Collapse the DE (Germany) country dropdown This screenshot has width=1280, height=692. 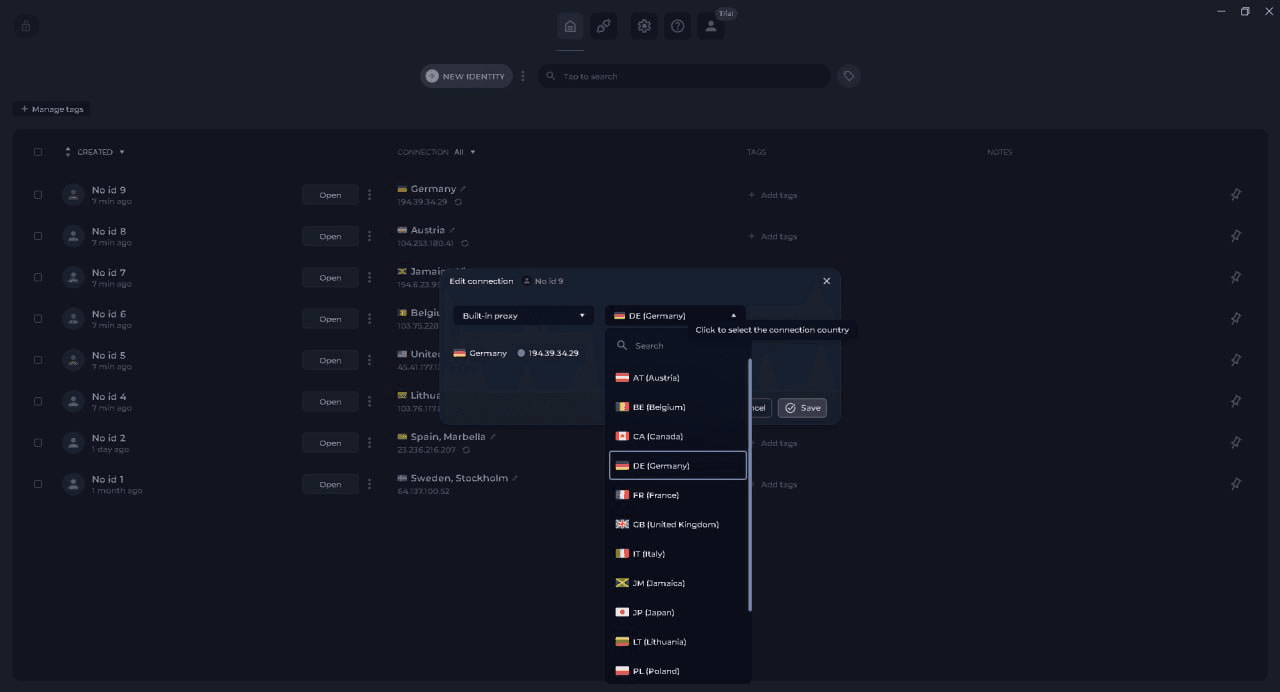(x=675, y=316)
